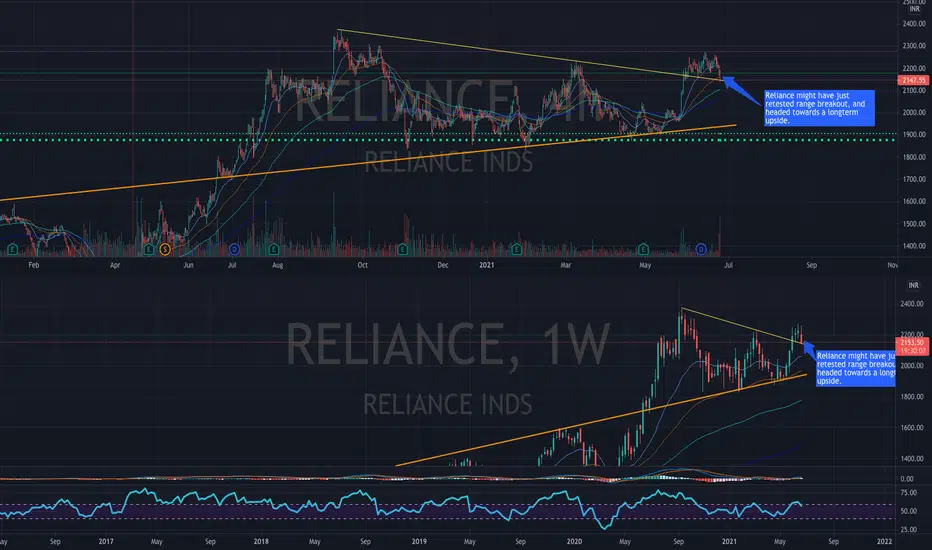Click the 25.00 RSI axis label
932x550 pixels.
point(908,529)
